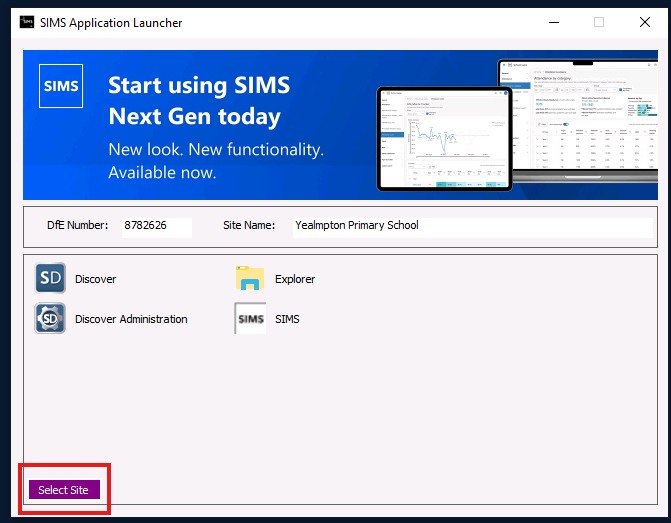671x523 pixels.
Task: Click the Start using SIMS Next Gen banner headline
Action: [199, 101]
